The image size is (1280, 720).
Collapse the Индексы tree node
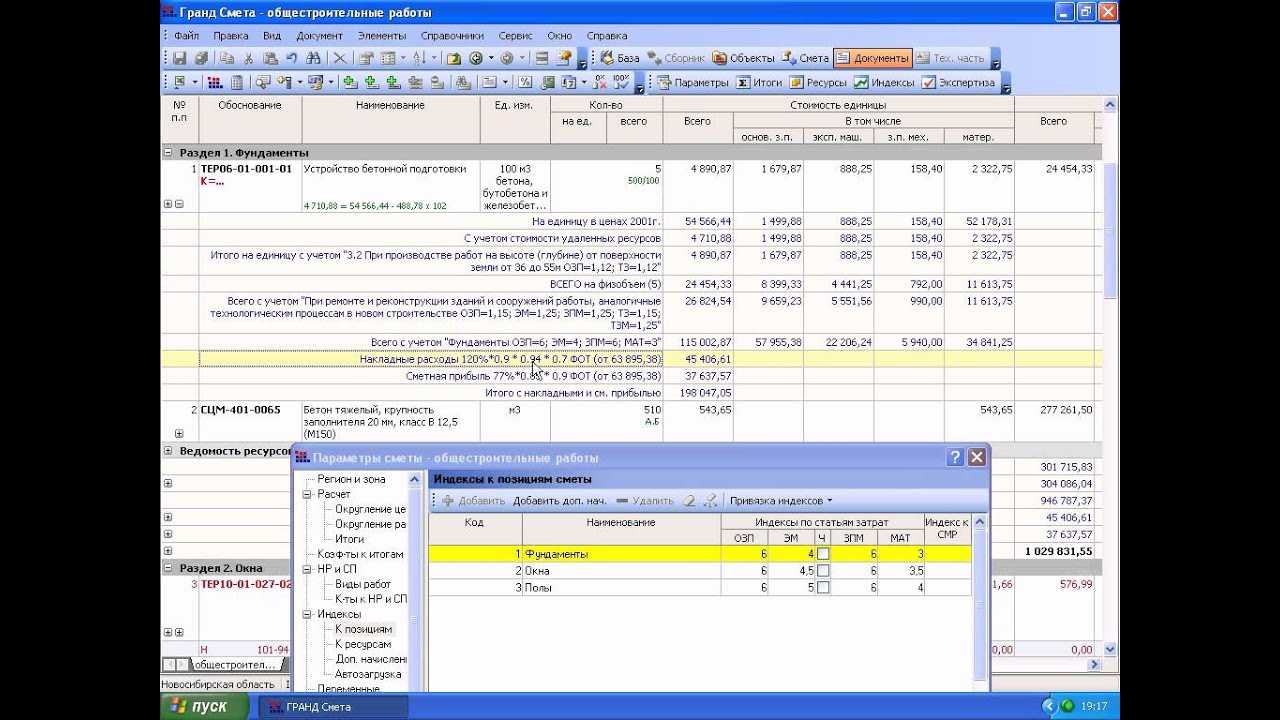307,614
